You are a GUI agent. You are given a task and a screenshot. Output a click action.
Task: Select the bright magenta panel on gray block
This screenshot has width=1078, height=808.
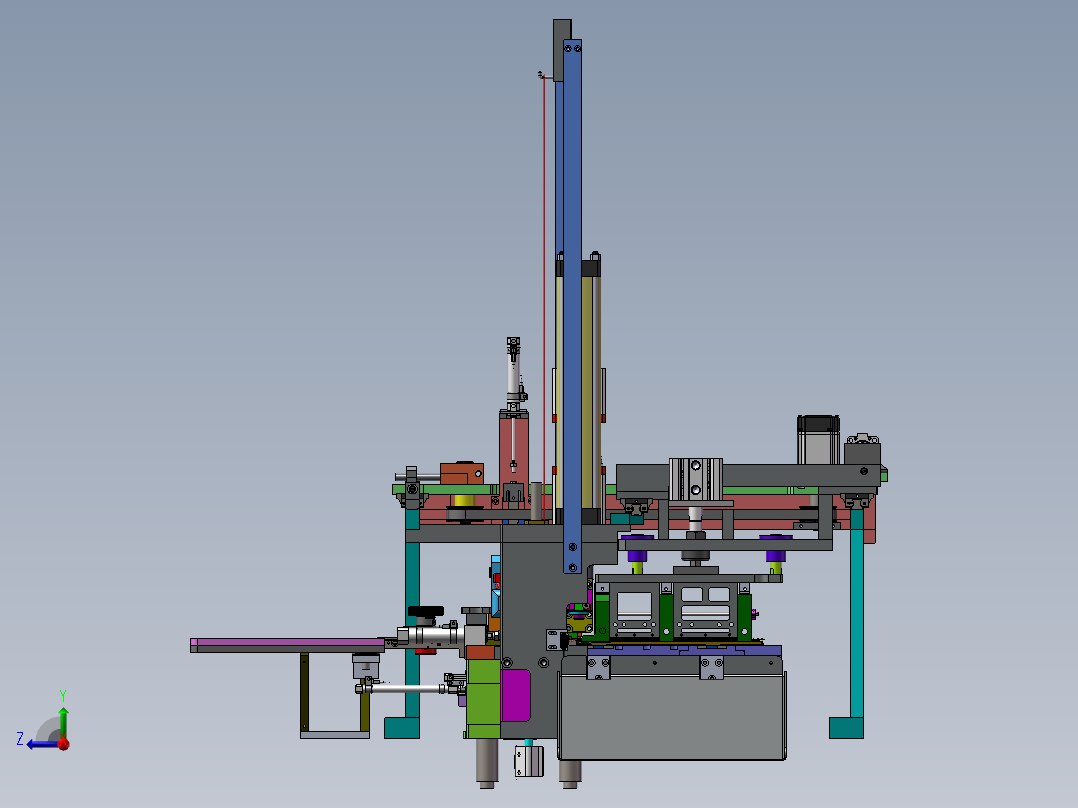tap(516, 695)
